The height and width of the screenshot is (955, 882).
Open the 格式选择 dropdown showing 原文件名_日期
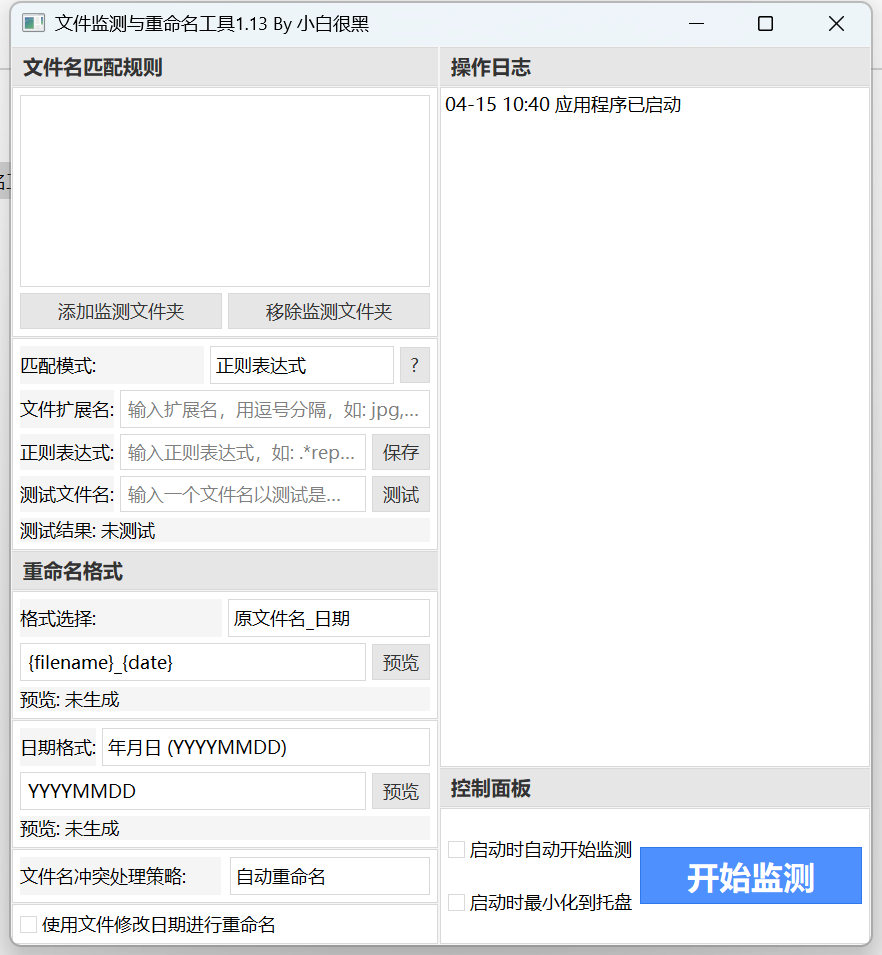[329, 618]
